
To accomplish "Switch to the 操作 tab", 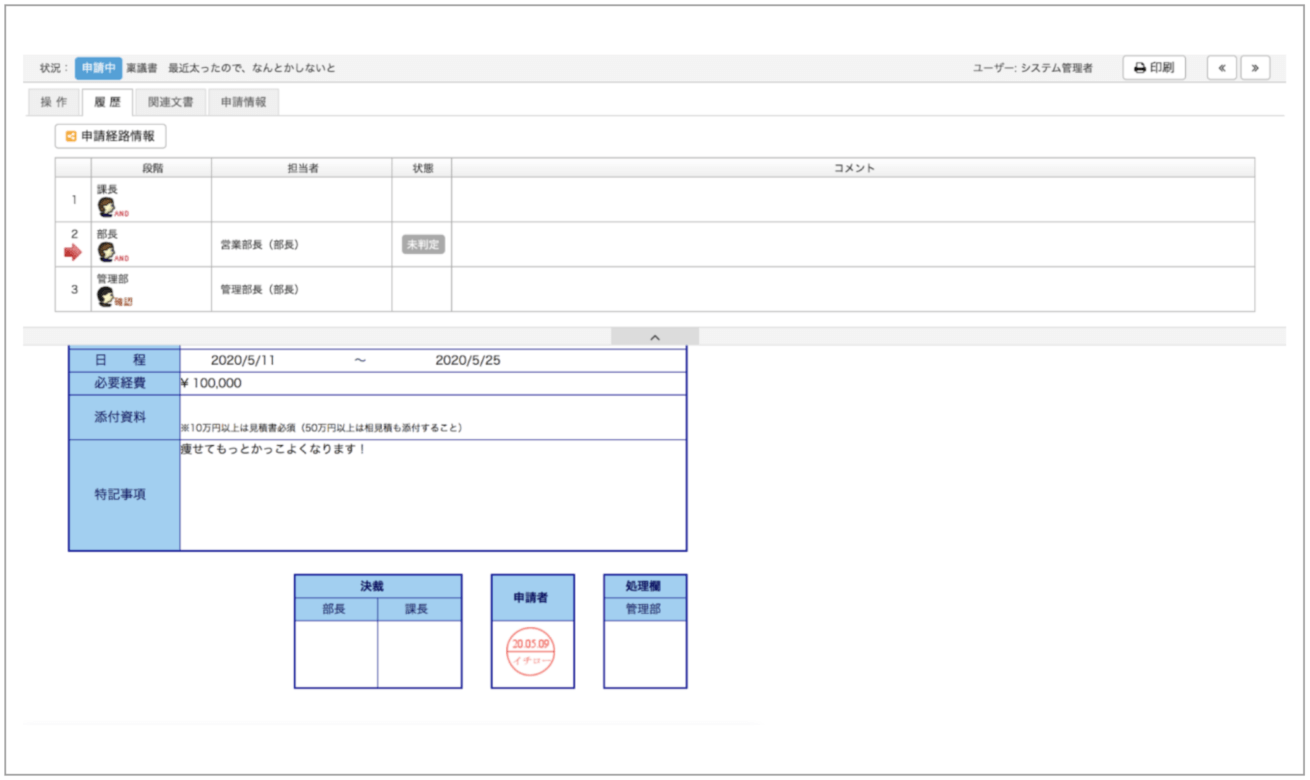I will 54,102.
